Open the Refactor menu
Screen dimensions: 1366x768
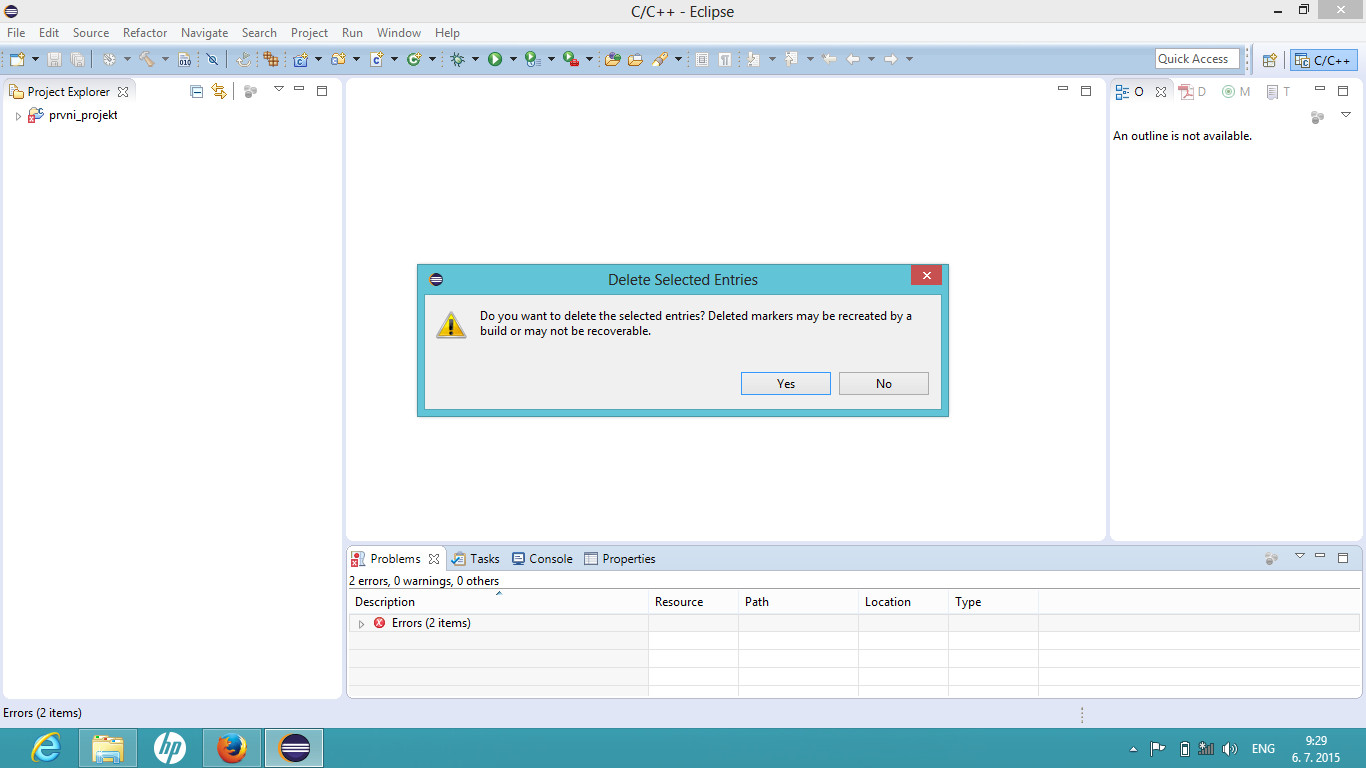[145, 33]
